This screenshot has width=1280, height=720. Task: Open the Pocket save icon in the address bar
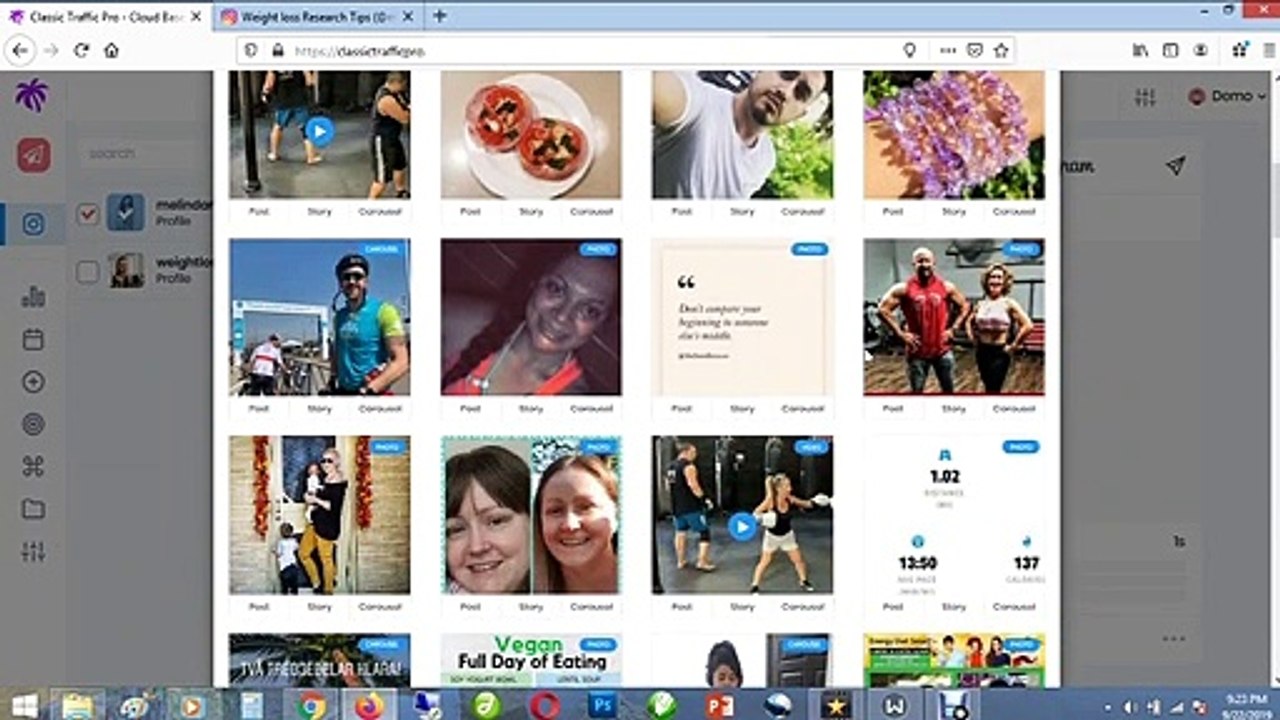[974, 50]
